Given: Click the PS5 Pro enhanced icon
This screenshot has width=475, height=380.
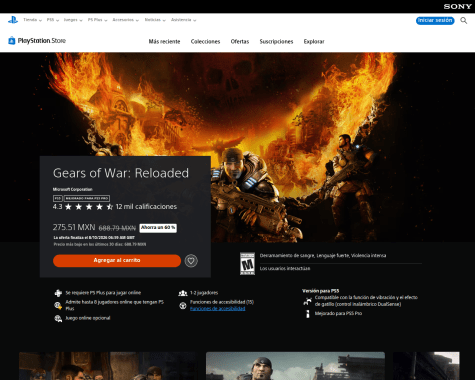Looking at the screenshot, I should (x=308, y=314).
